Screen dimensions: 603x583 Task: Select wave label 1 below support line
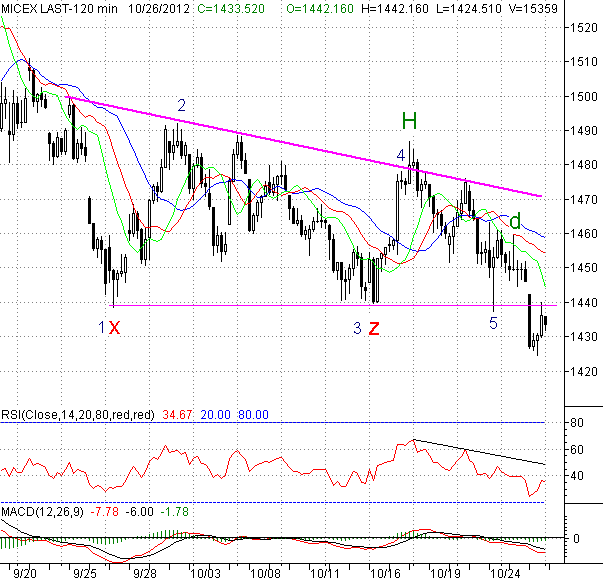102,328
